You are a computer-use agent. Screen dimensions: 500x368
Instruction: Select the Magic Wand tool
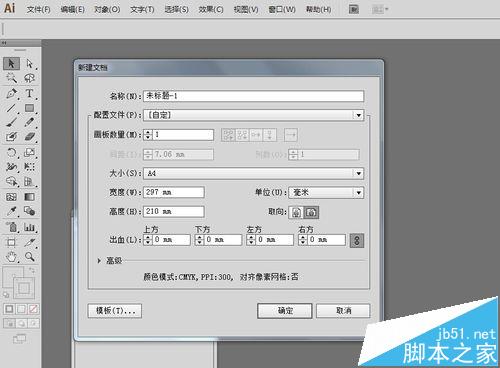(x=11, y=78)
